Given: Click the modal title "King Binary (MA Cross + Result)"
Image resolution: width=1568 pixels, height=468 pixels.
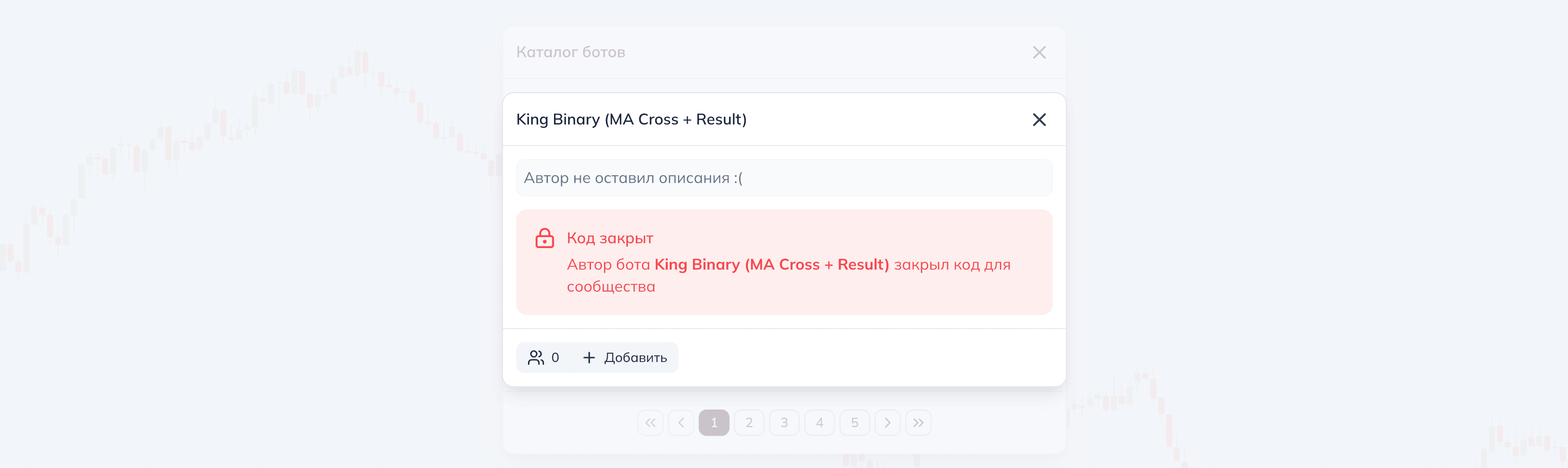Looking at the screenshot, I should tap(631, 119).
